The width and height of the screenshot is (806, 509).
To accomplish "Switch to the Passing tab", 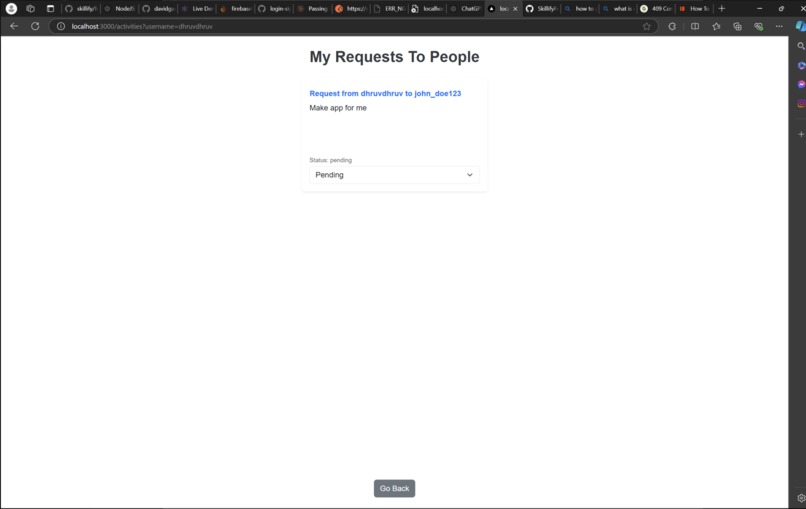I will click(x=313, y=9).
